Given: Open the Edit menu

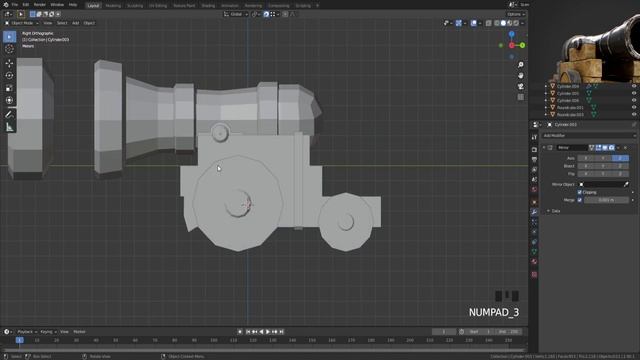Looking at the screenshot, I should [26, 5].
